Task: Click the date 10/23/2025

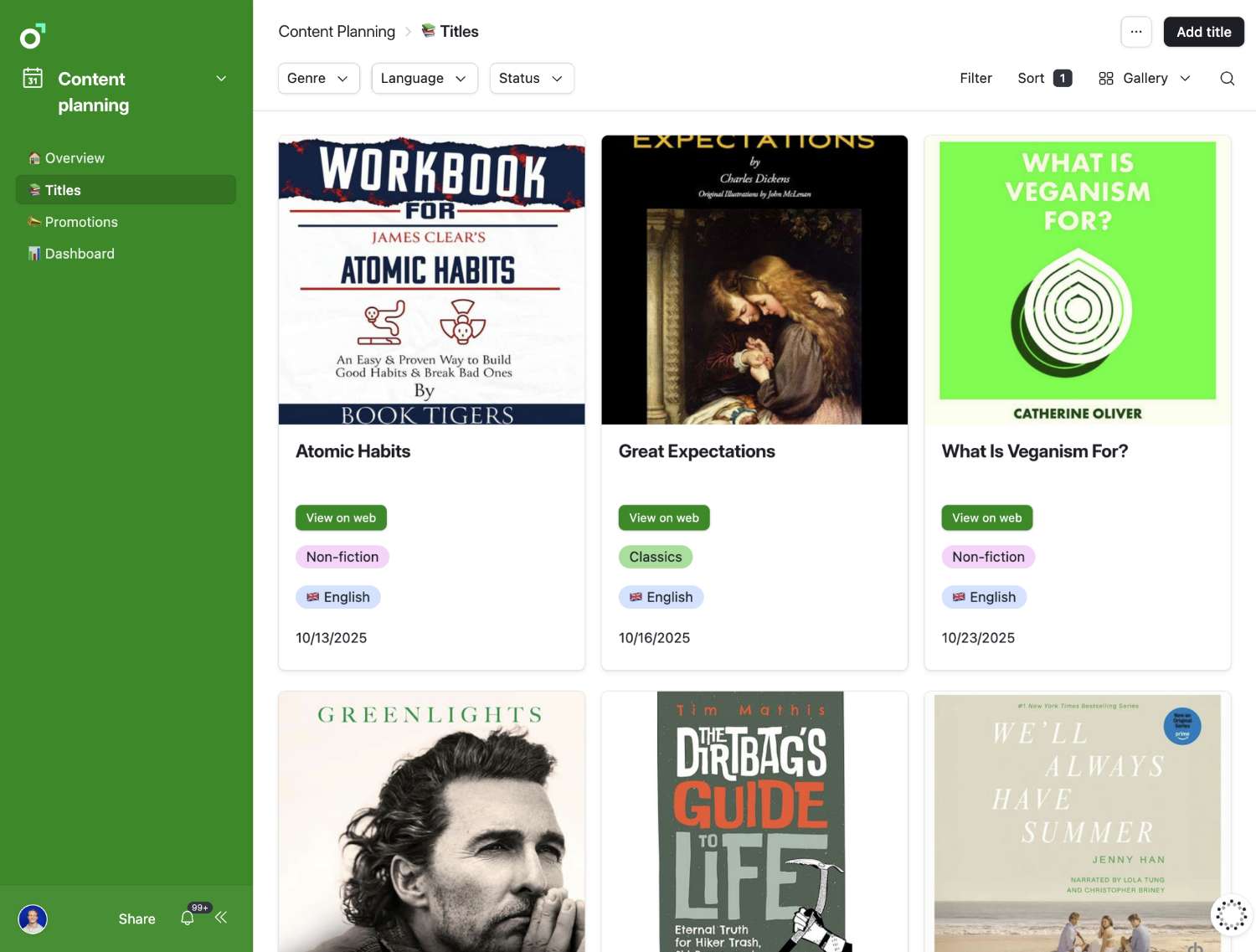Action: coord(978,638)
